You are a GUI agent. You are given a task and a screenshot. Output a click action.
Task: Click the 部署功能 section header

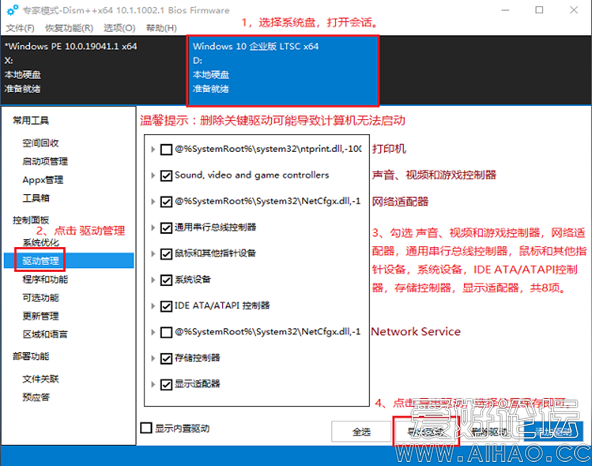click(x=31, y=356)
